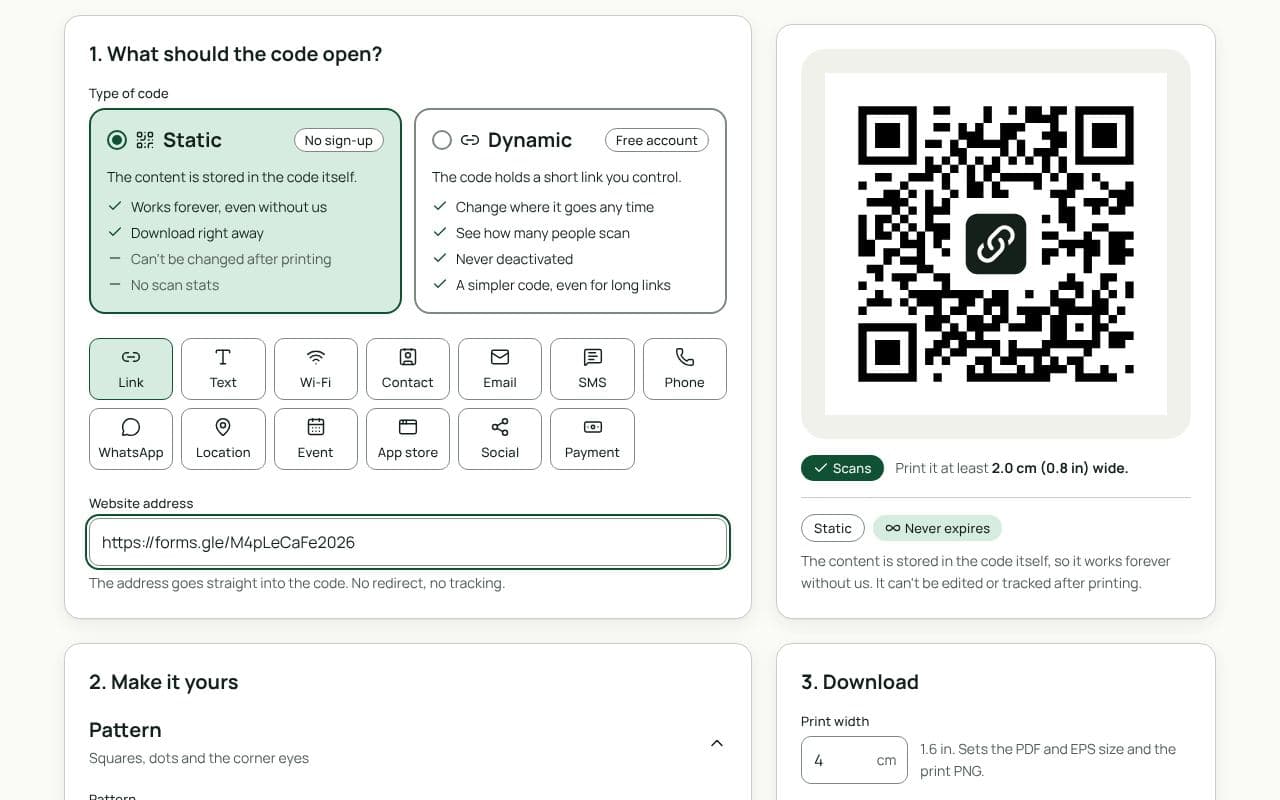Click the "No scan stats" text
1280x800 pixels.
coord(175,285)
